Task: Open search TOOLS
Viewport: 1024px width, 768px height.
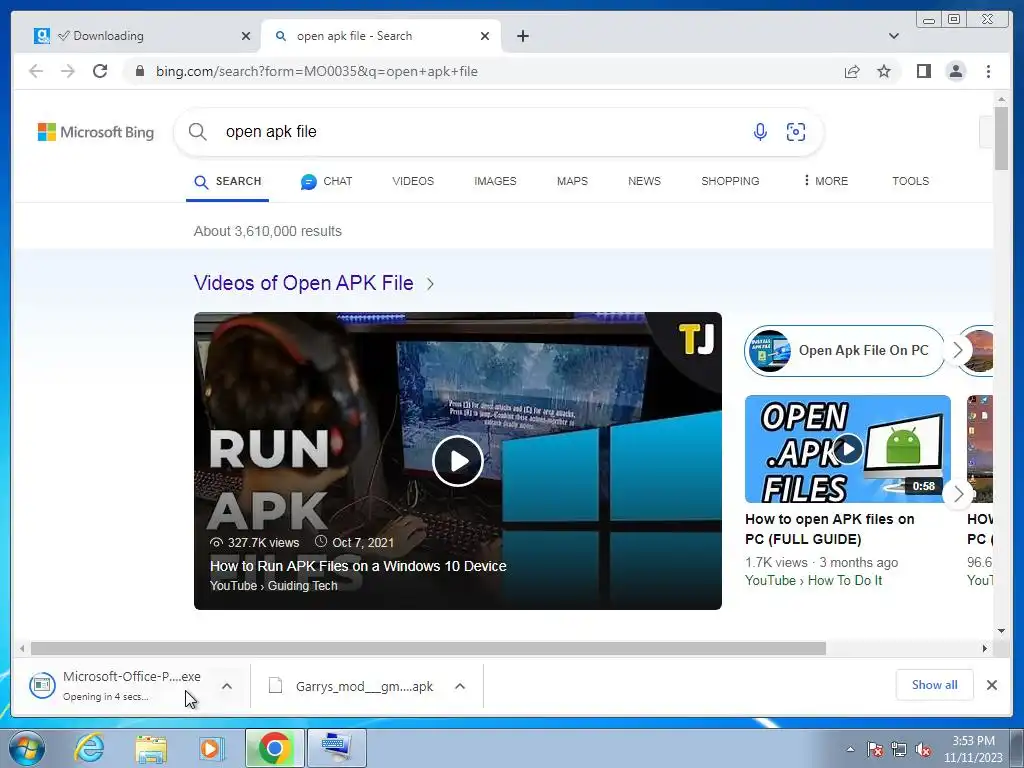Action: pos(910,181)
